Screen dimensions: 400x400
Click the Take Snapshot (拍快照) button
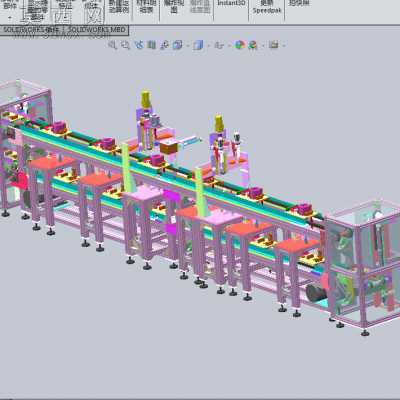point(299,3)
